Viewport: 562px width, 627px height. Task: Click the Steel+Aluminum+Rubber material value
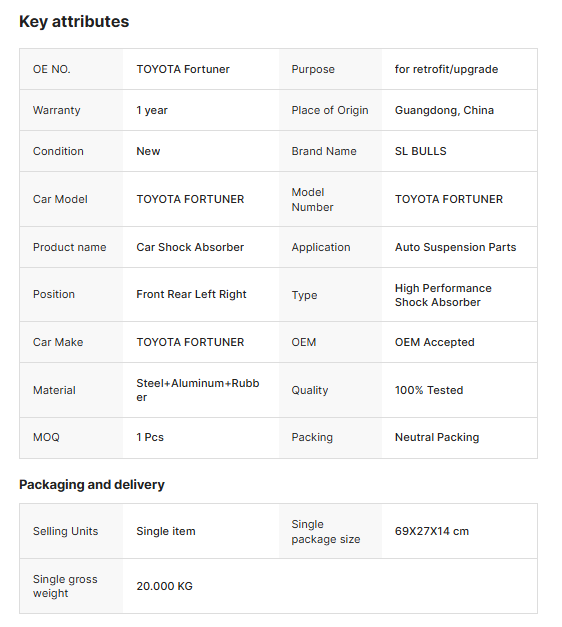[198, 390]
